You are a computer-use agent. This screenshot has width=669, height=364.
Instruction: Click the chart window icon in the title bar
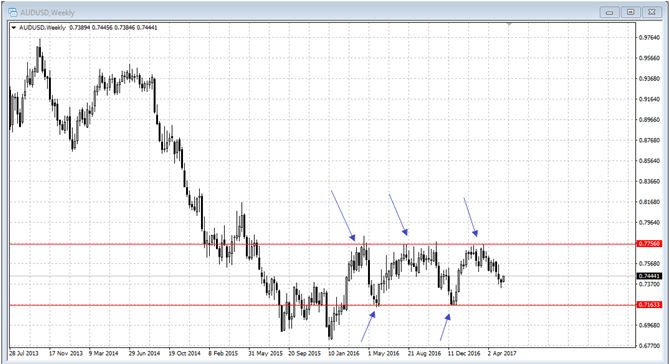(x=13, y=12)
